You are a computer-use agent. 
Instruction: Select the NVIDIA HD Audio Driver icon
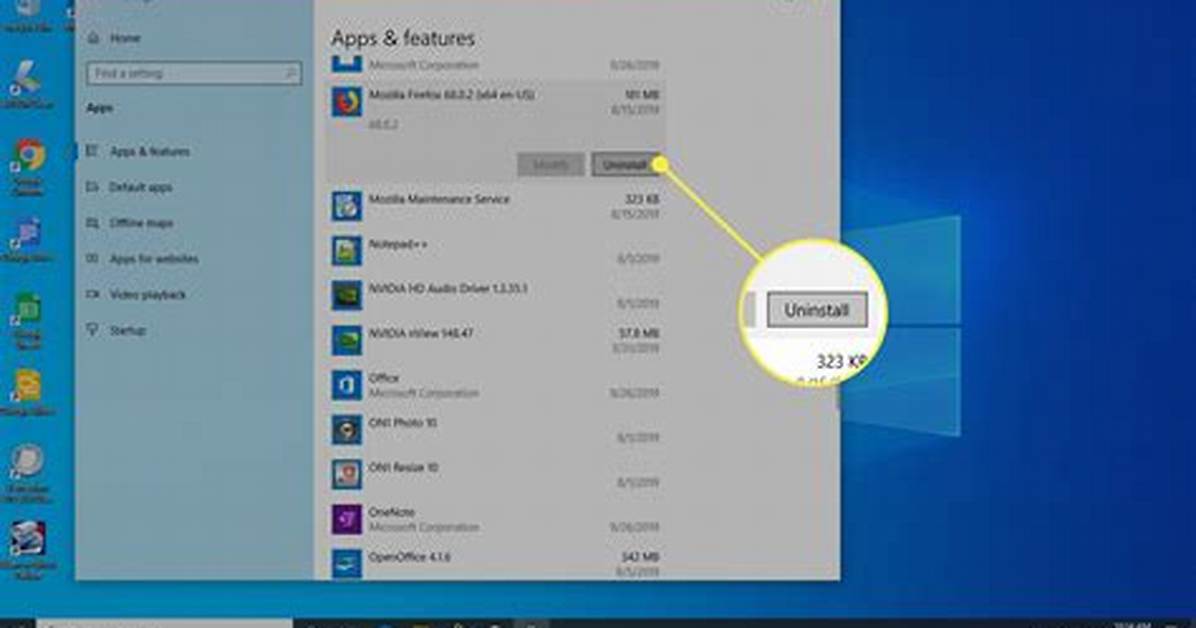(x=346, y=295)
